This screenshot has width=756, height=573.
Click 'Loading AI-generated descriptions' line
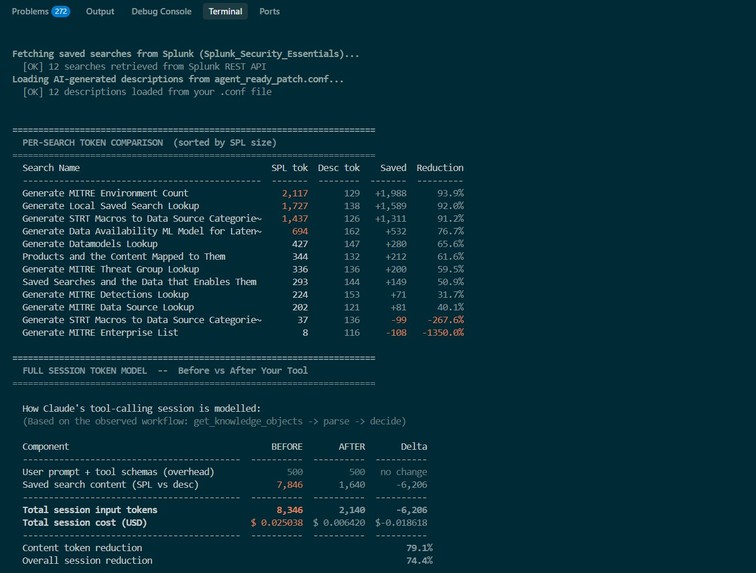(178, 79)
